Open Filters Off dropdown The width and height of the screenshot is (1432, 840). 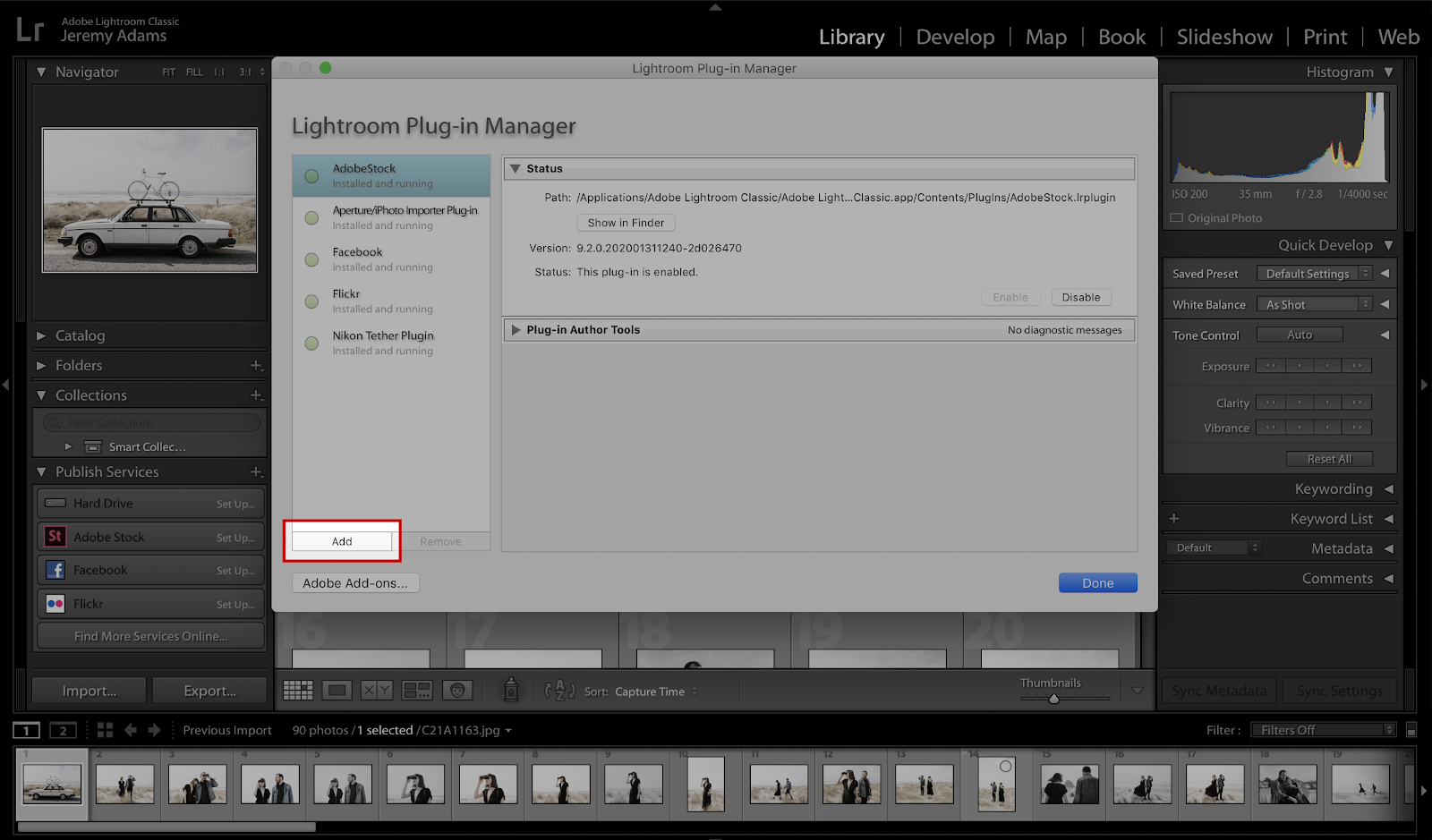(x=1323, y=730)
